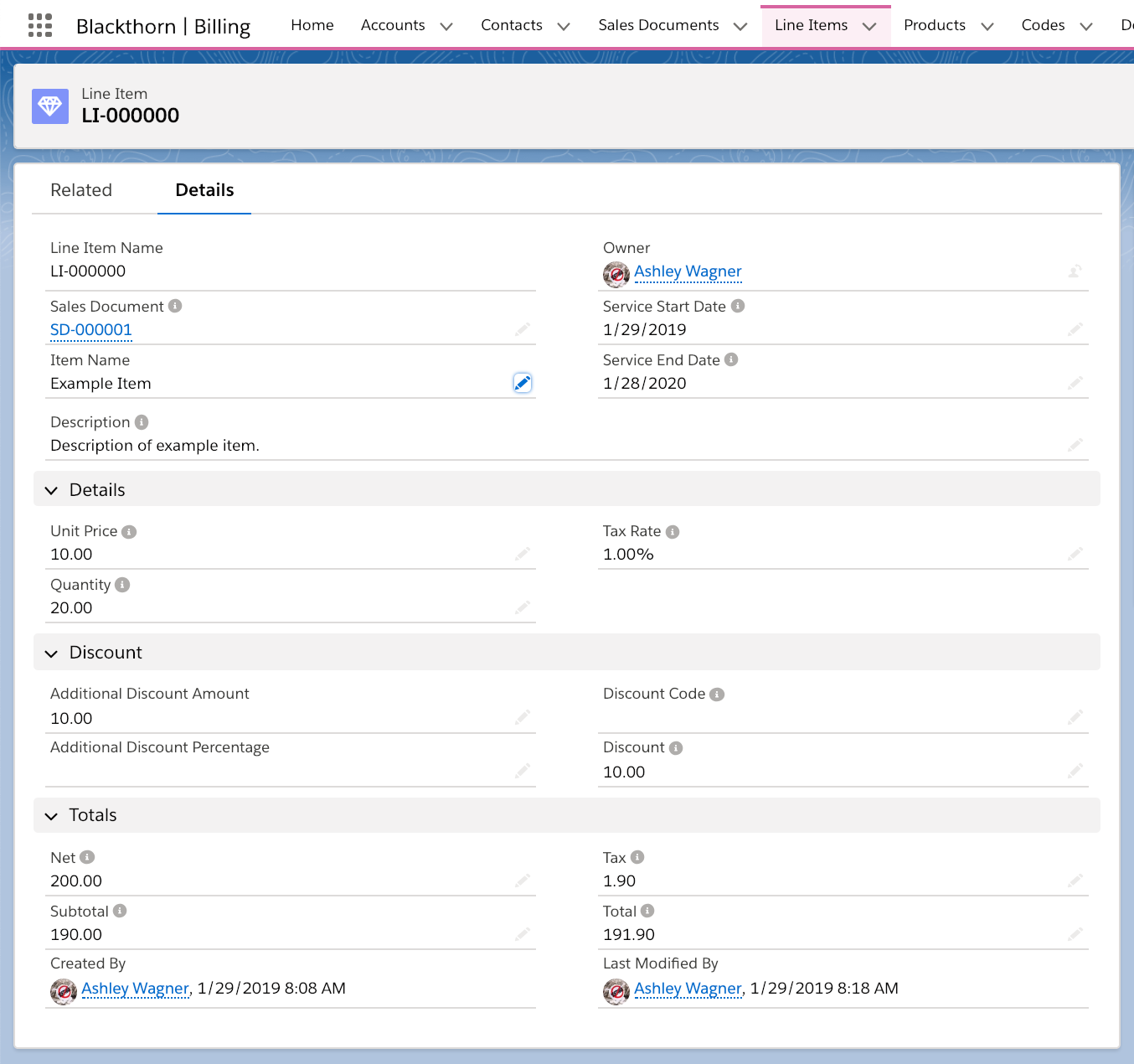Open the Products navigation tab
This screenshot has height=1064, width=1134.
click(935, 25)
